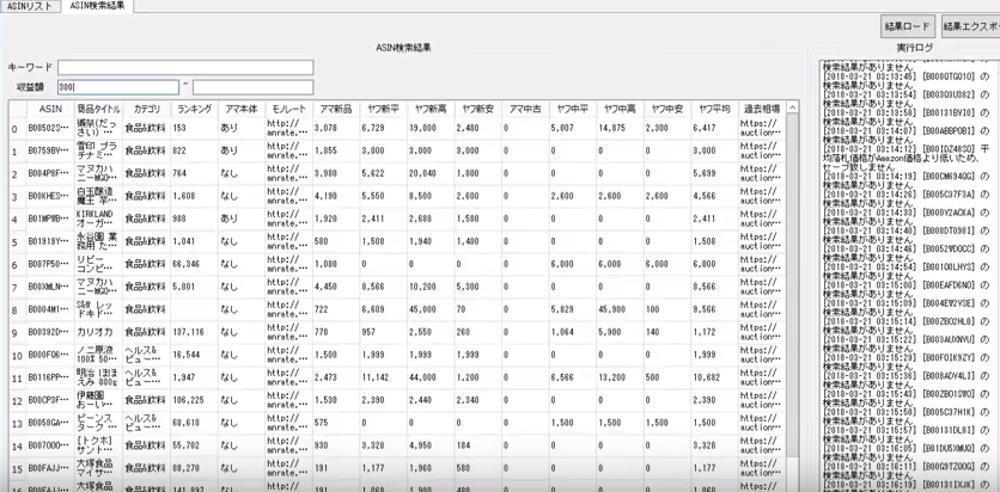Click the アマ新品 column header
The width and height of the screenshot is (1000, 492).
pos(336,108)
